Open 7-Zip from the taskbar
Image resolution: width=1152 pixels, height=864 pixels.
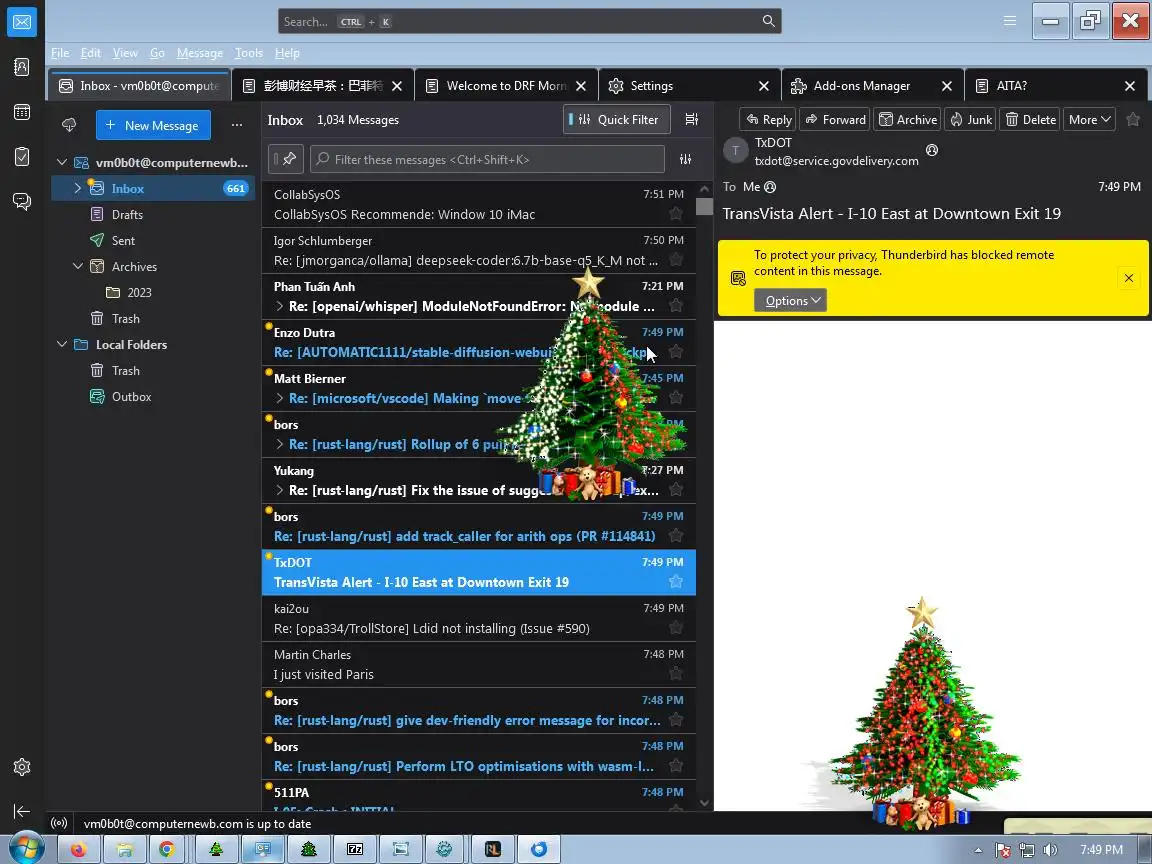[355, 849]
